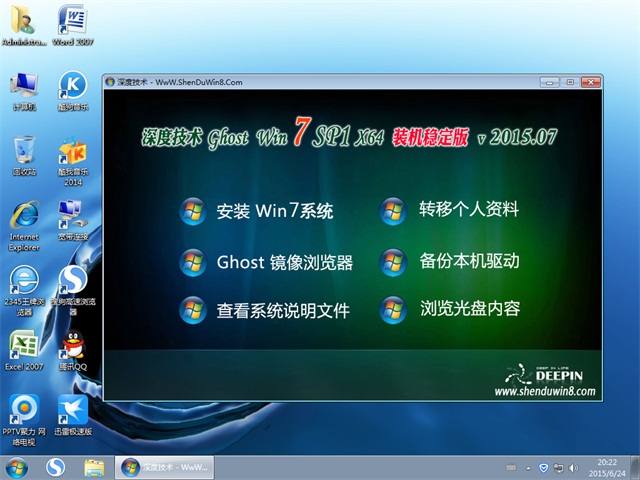Viewport: 640px width, 480px height.
Task: Click the volume speaker tray icon
Action: coord(573,468)
